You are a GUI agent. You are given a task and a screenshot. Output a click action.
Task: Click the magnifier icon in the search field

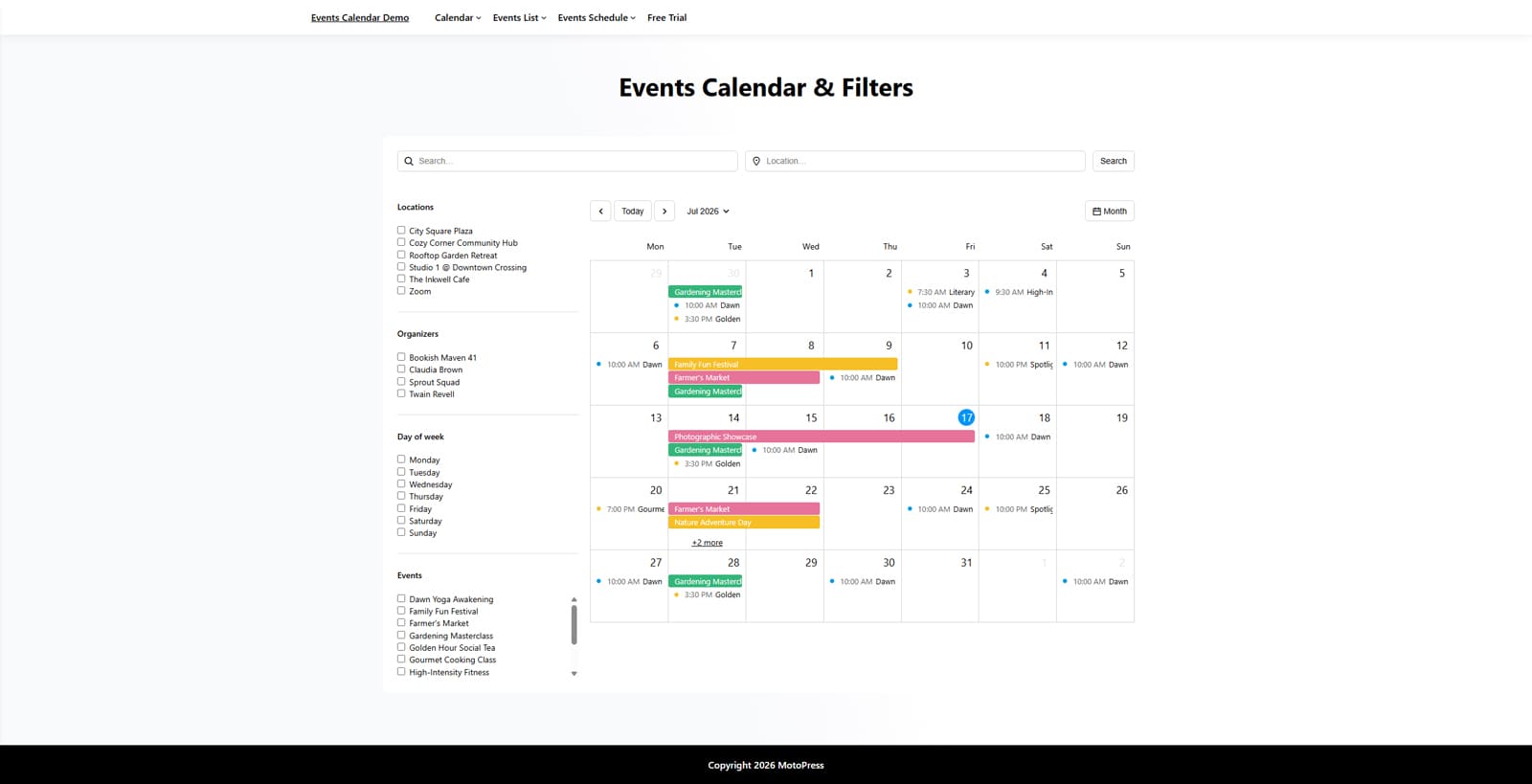point(409,161)
